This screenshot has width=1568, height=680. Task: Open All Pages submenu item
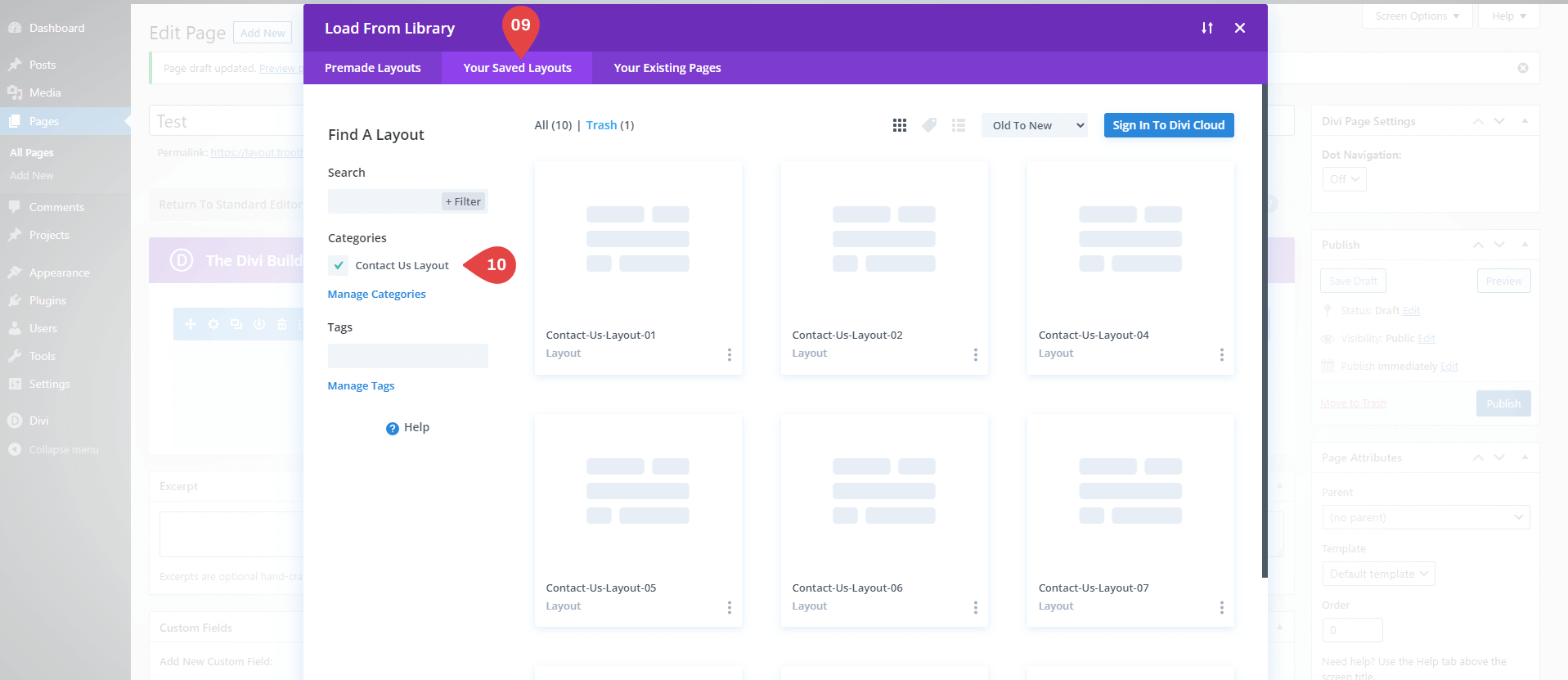click(x=32, y=152)
